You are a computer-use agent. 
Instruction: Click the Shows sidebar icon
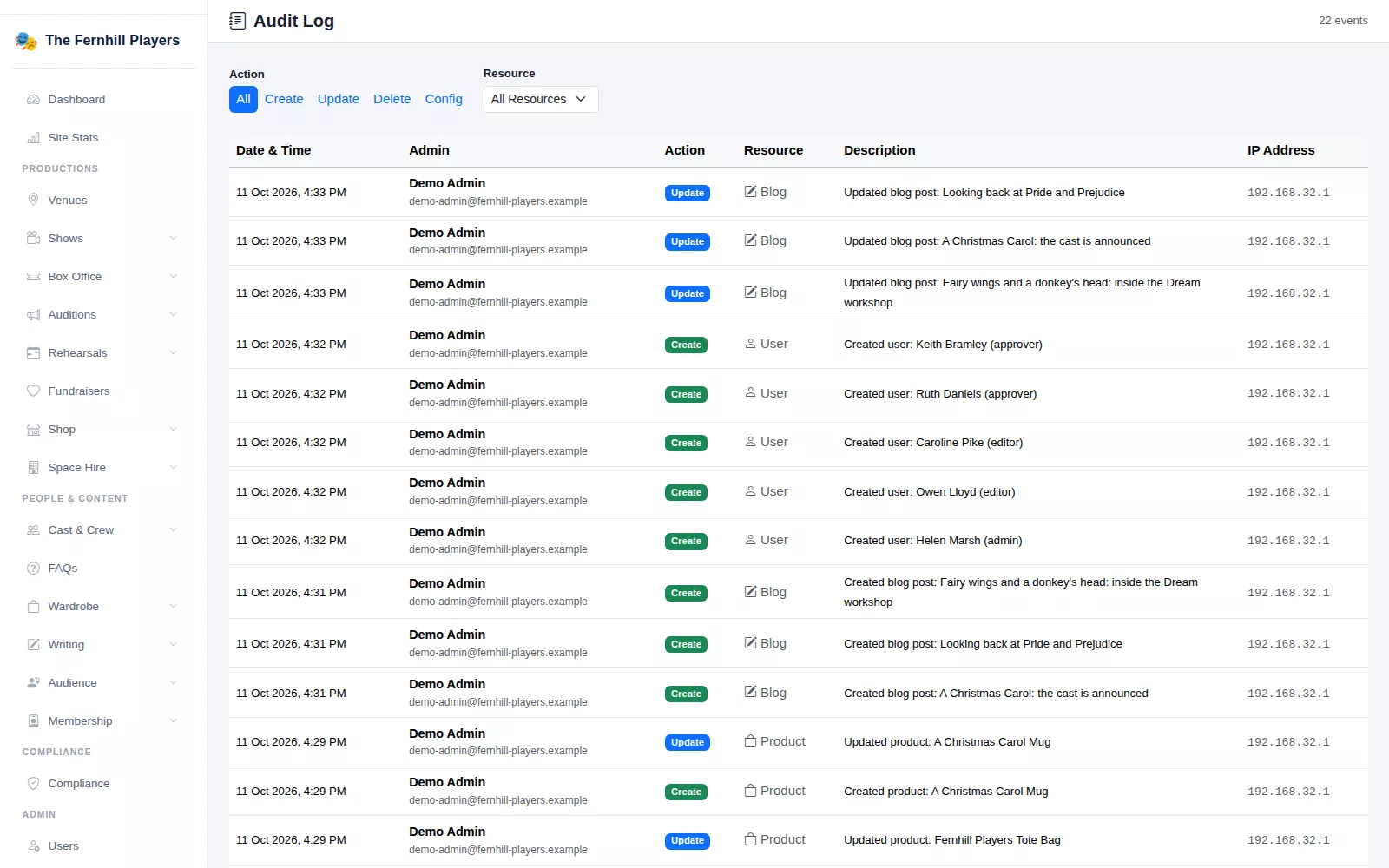coord(33,239)
